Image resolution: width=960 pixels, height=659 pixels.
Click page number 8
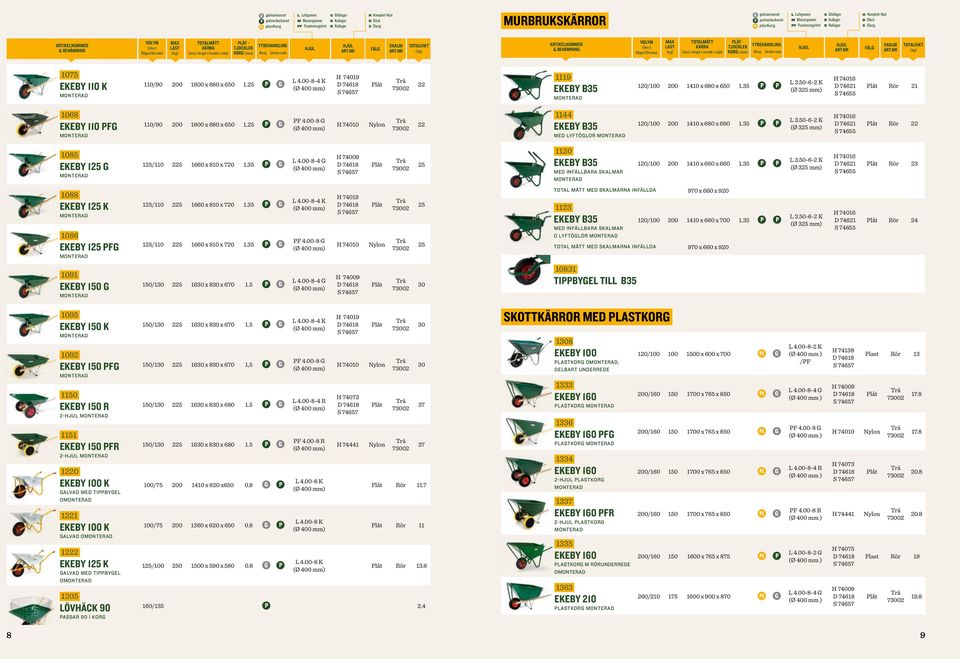click(9, 635)
